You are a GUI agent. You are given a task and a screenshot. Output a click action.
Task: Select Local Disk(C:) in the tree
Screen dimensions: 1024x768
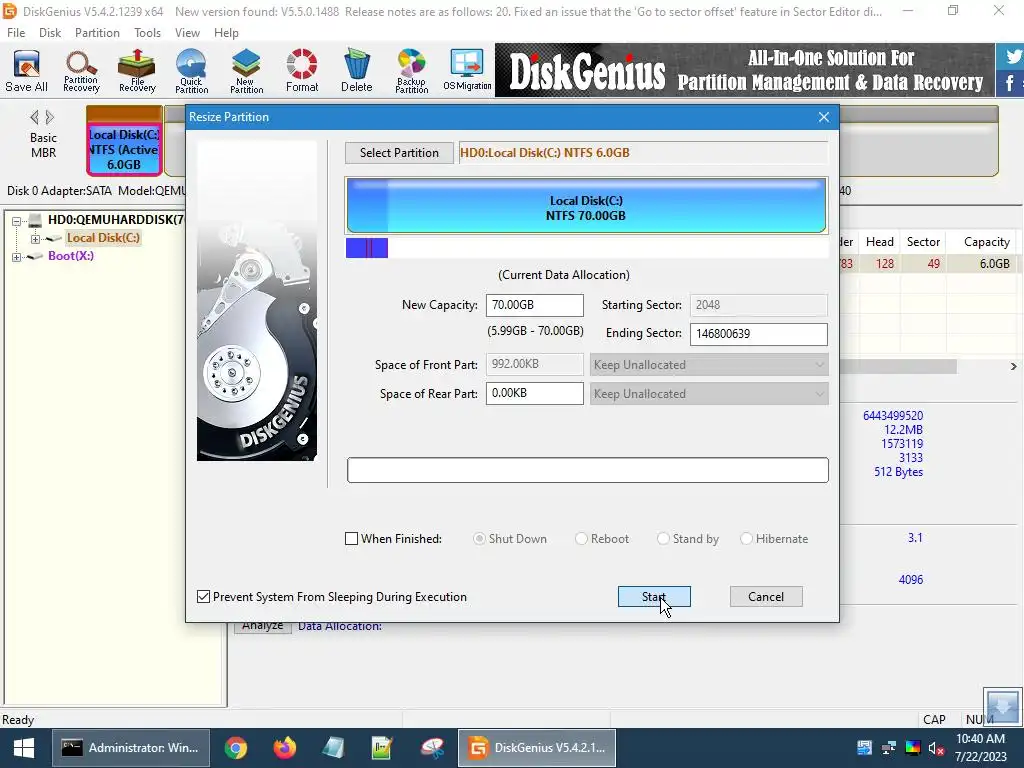103,238
